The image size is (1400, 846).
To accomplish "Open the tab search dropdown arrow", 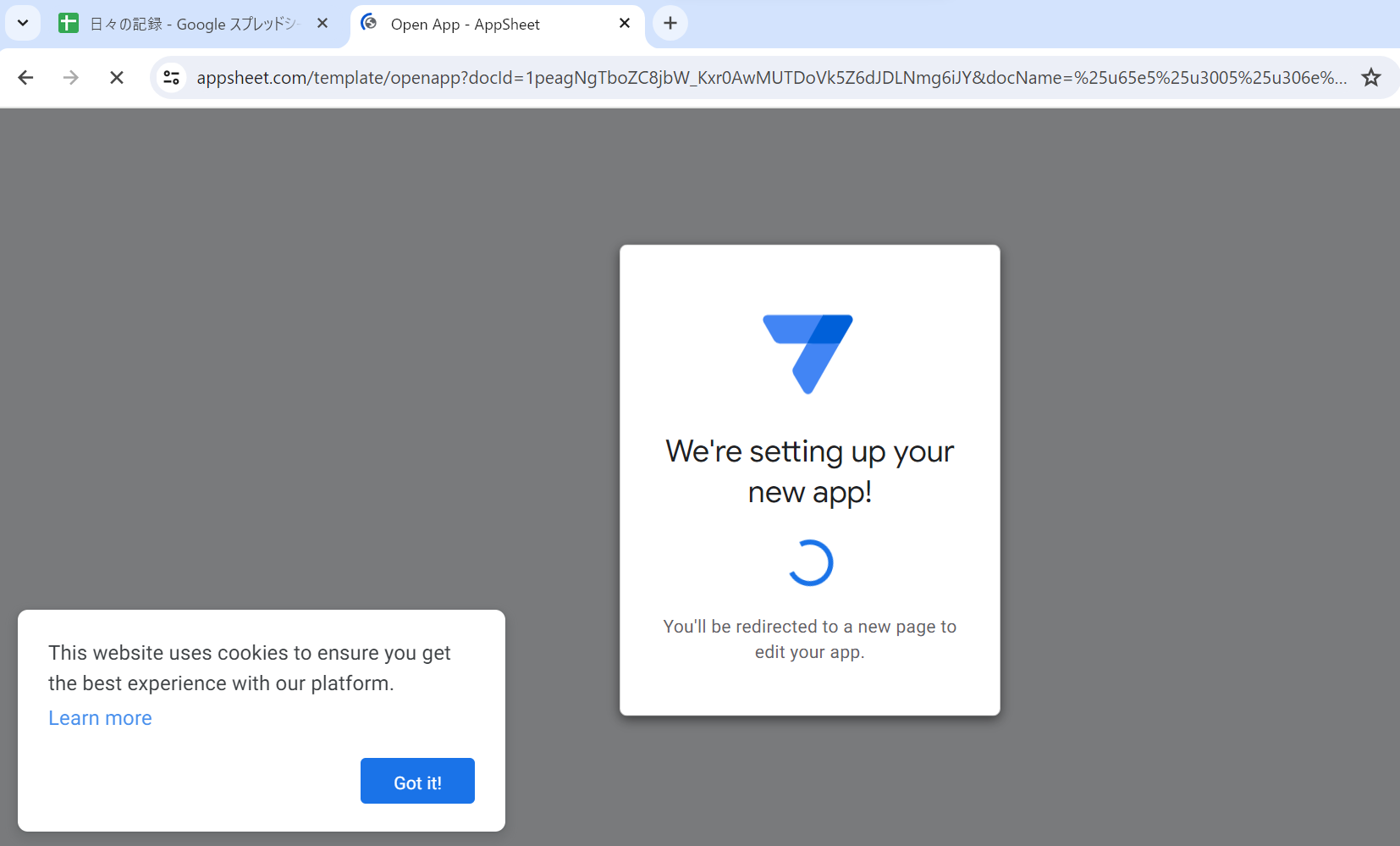I will (23, 23).
